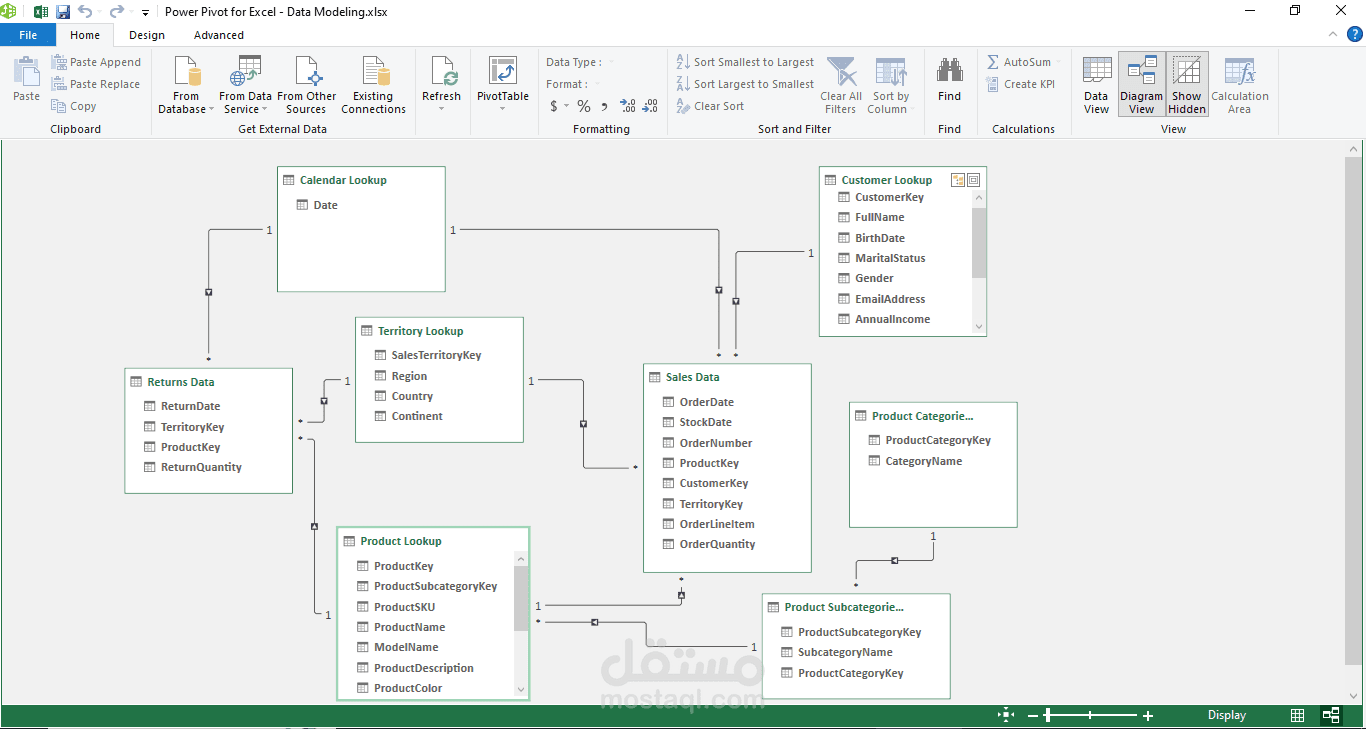This screenshot has width=1366, height=729.
Task: Click AutoSum sigma button
Action: click(x=1019, y=62)
